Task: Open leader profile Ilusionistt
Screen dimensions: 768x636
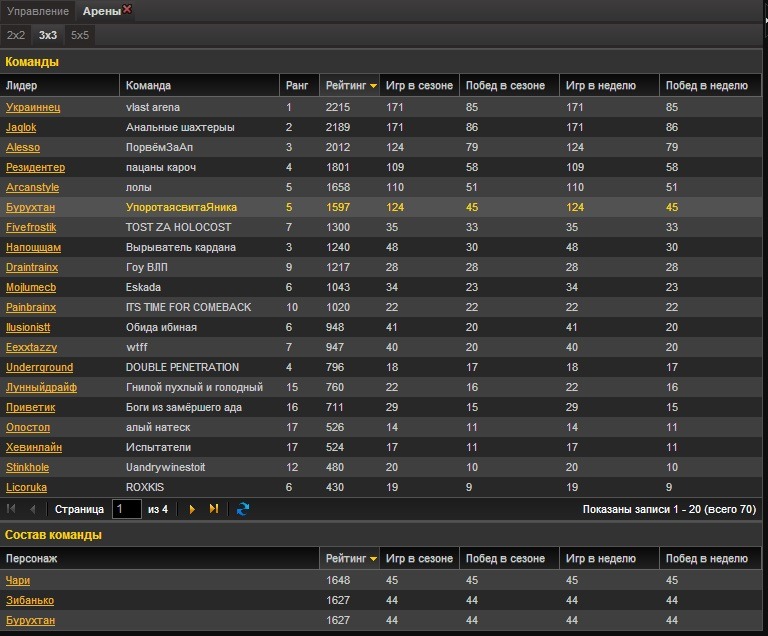Action: (x=28, y=327)
